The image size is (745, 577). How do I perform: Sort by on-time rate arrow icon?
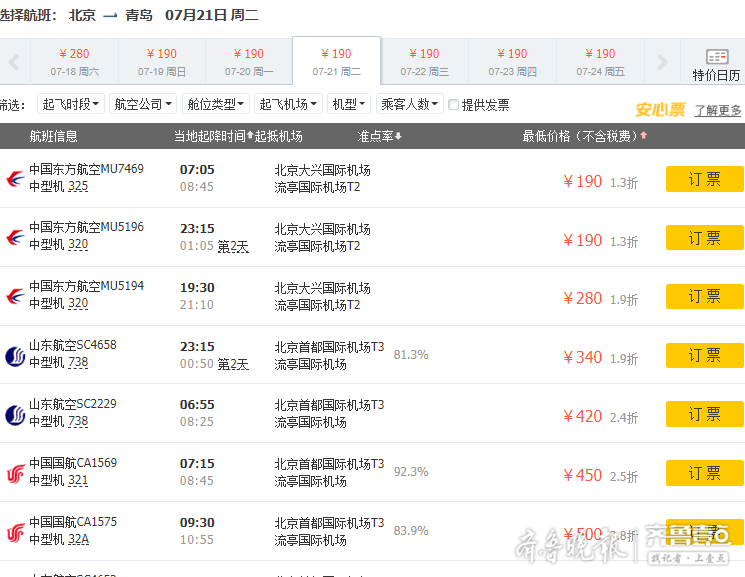(x=399, y=136)
